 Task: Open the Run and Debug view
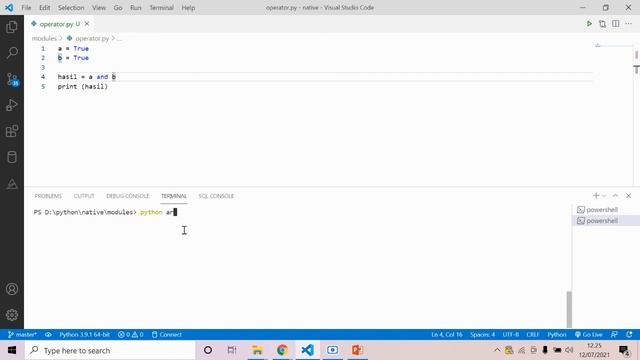click(x=12, y=105)
